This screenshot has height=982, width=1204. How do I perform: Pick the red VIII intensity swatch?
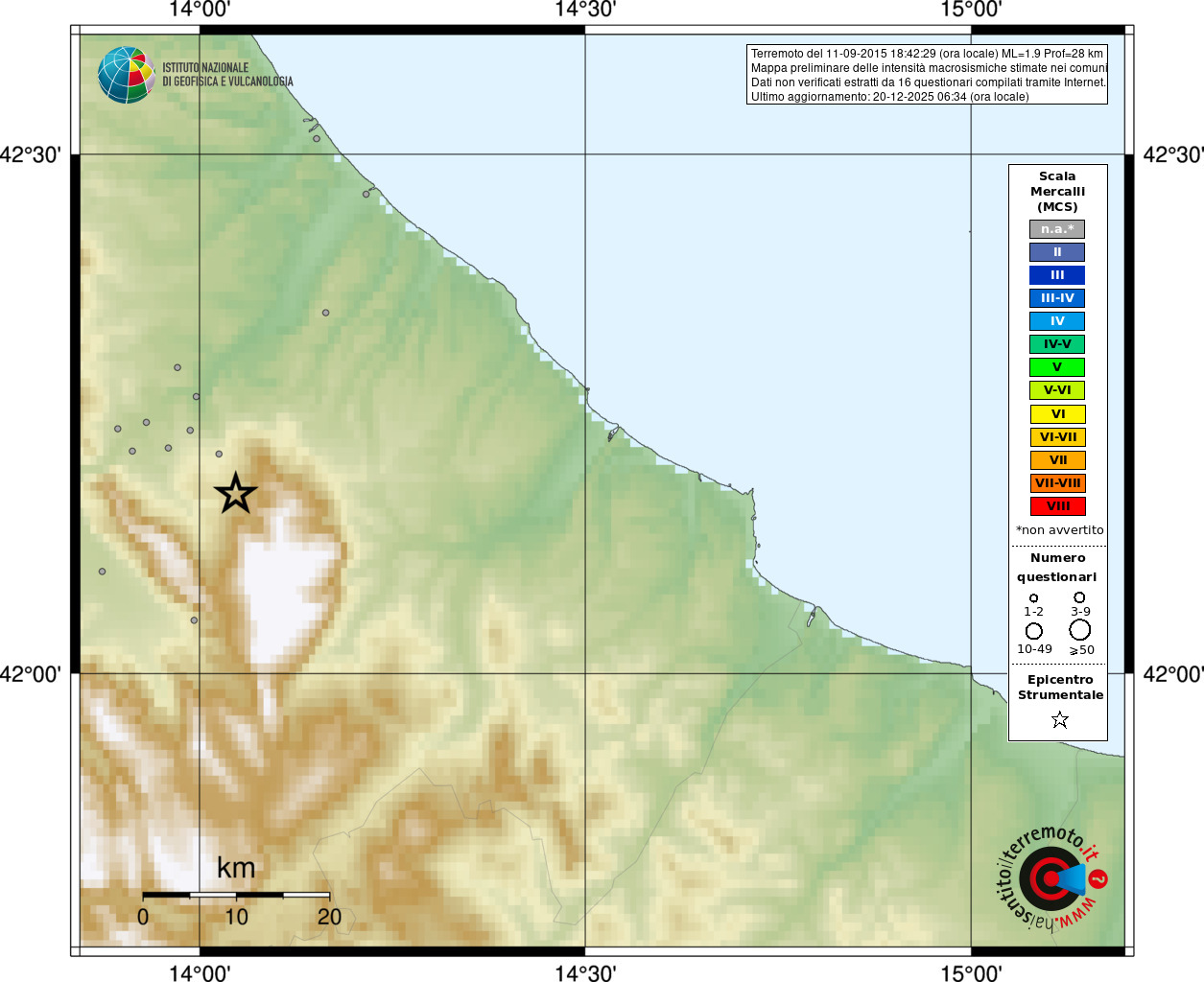pyautogui.click(x=1057, y=506)
